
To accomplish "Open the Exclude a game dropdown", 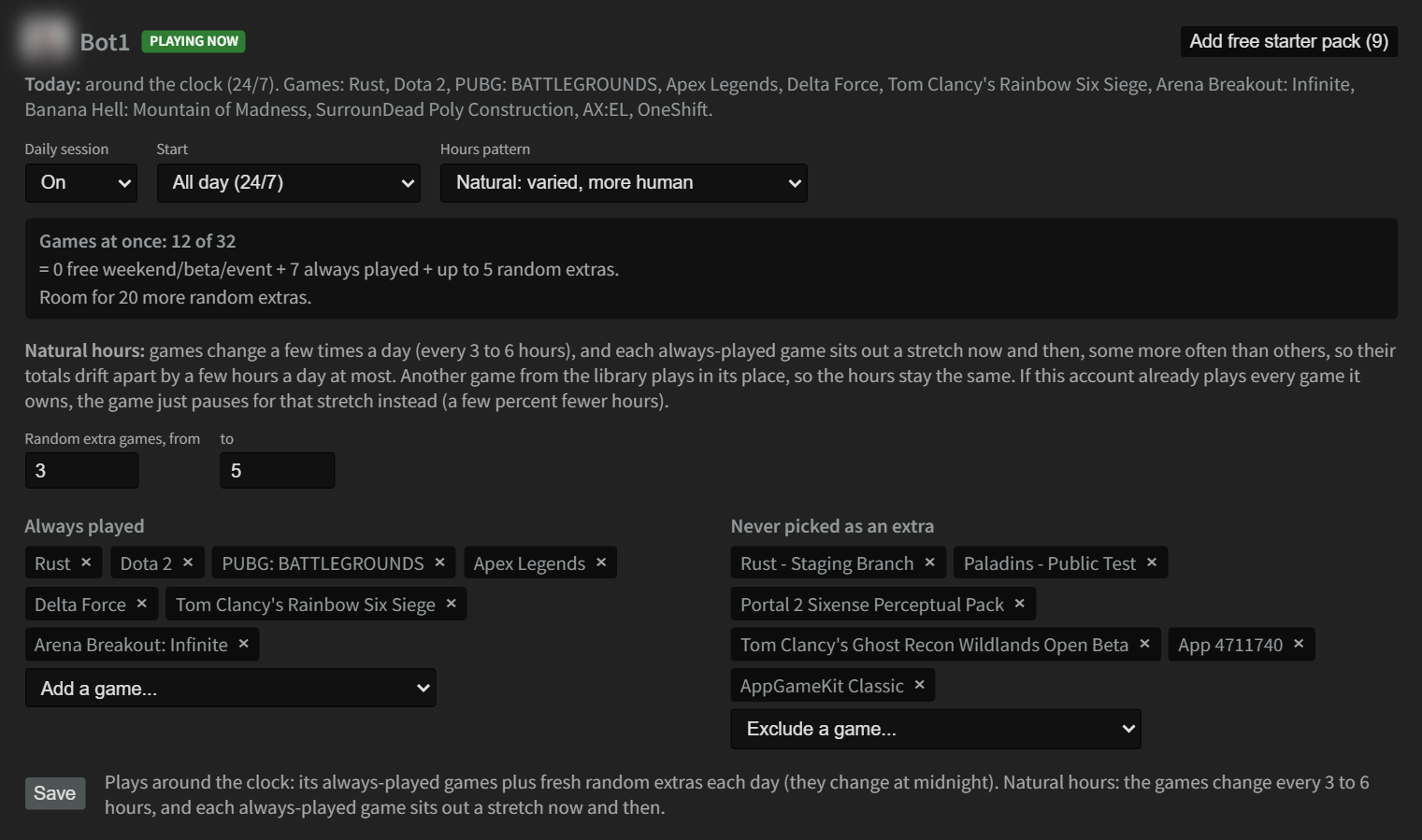I will pyautogui.click(x=936, y=729).
